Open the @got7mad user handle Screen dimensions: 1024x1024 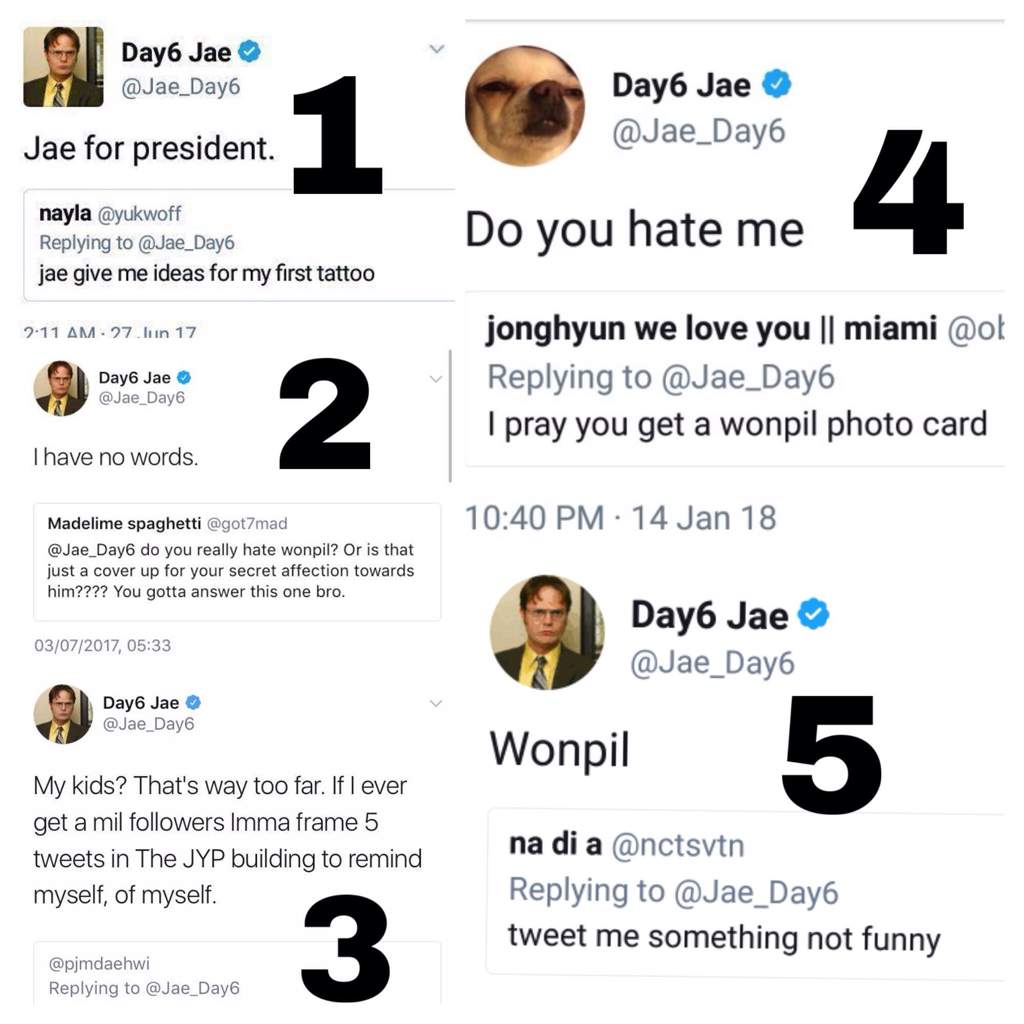point(247,523)
